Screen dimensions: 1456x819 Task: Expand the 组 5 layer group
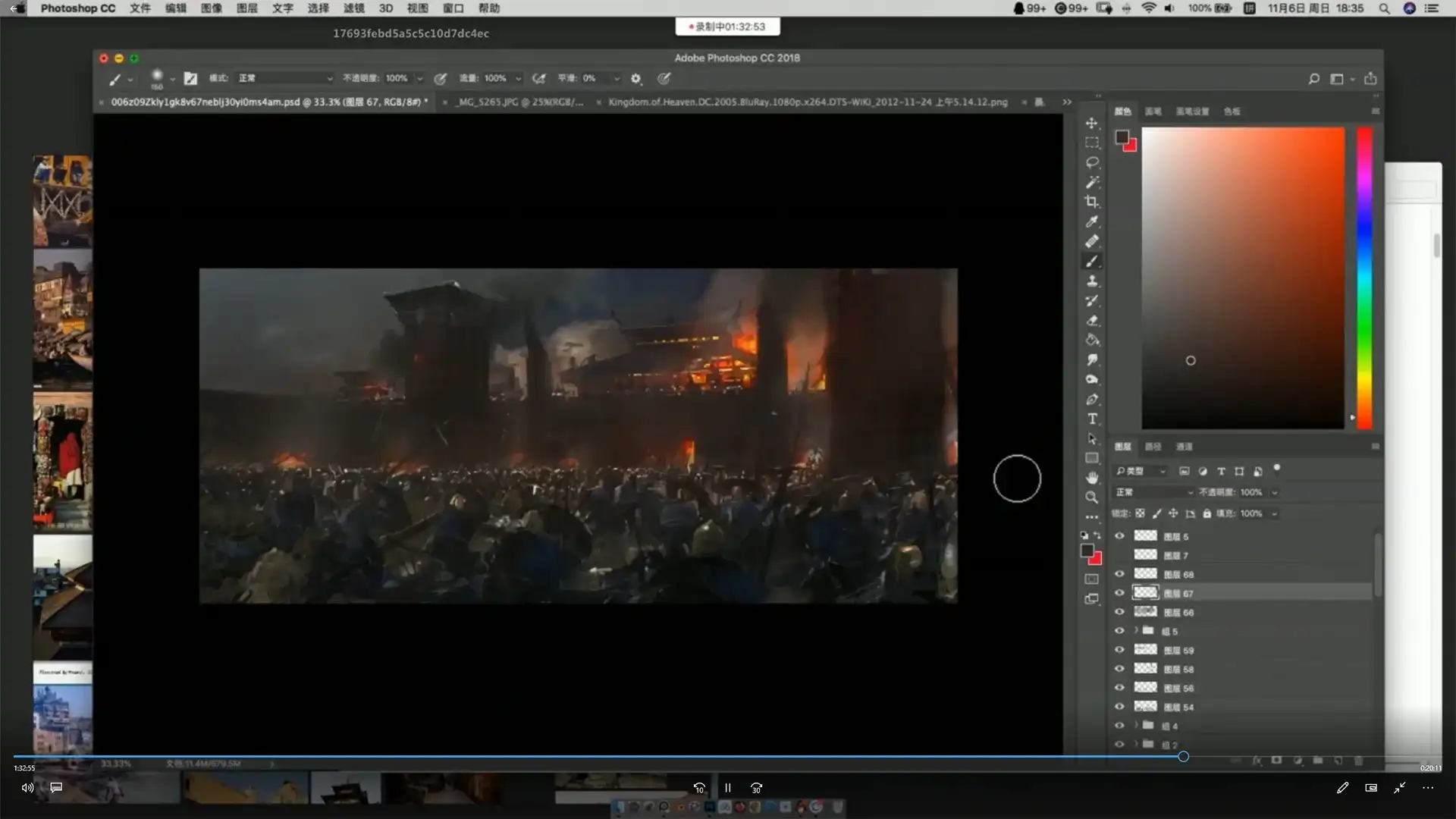coord(1136,630)
